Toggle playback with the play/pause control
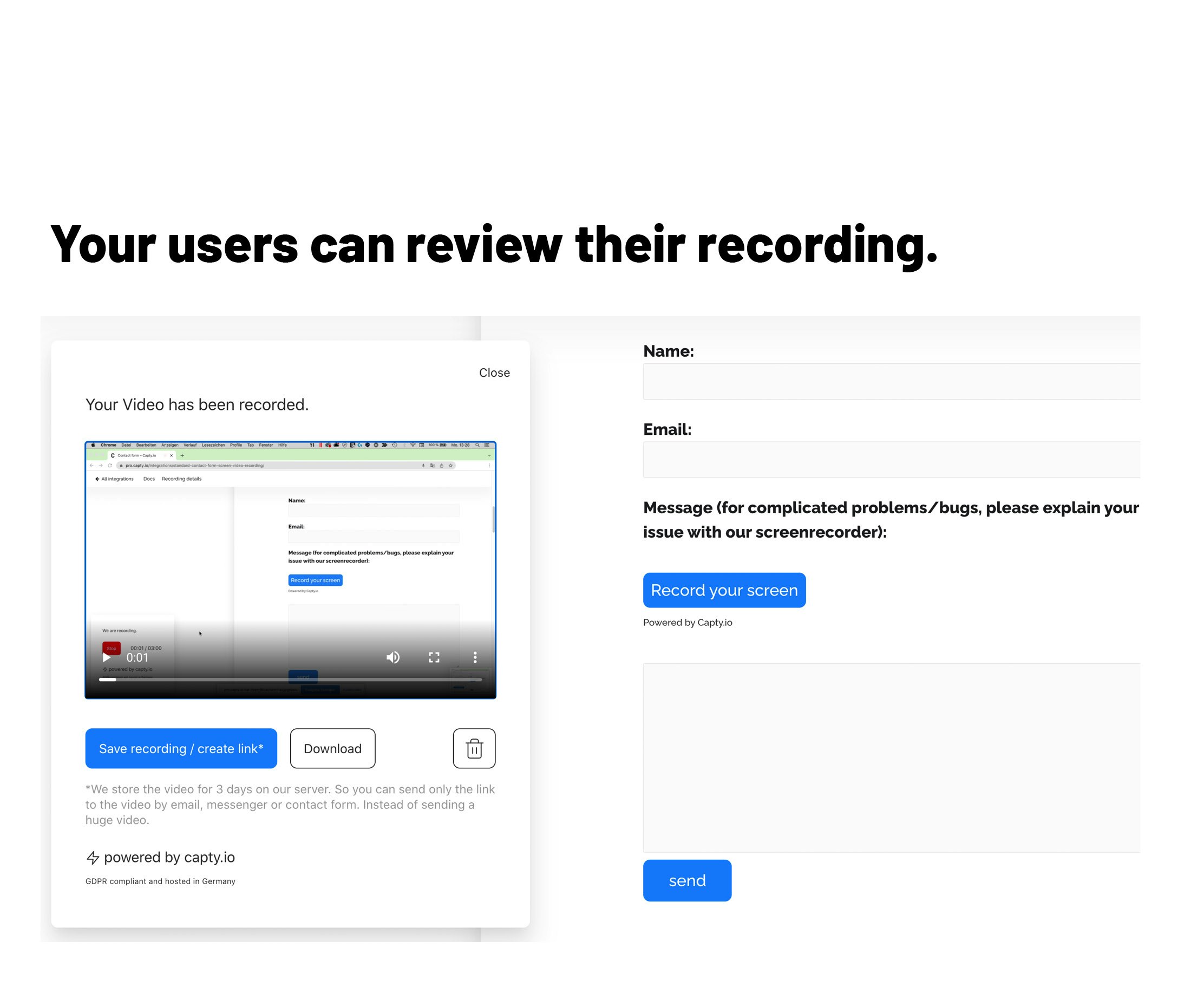 [107, 658]
